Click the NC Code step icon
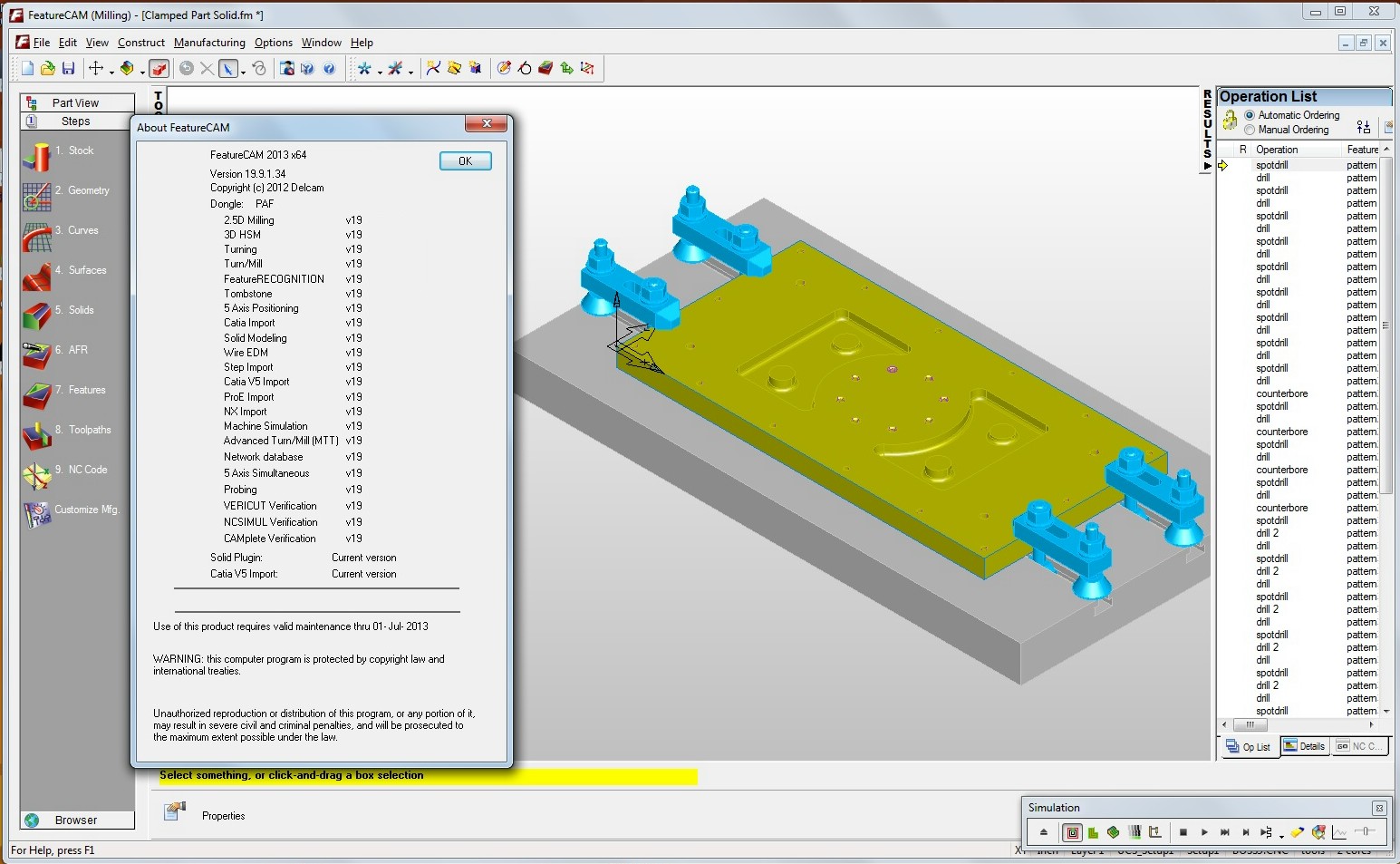 click(x=36, y=475)
